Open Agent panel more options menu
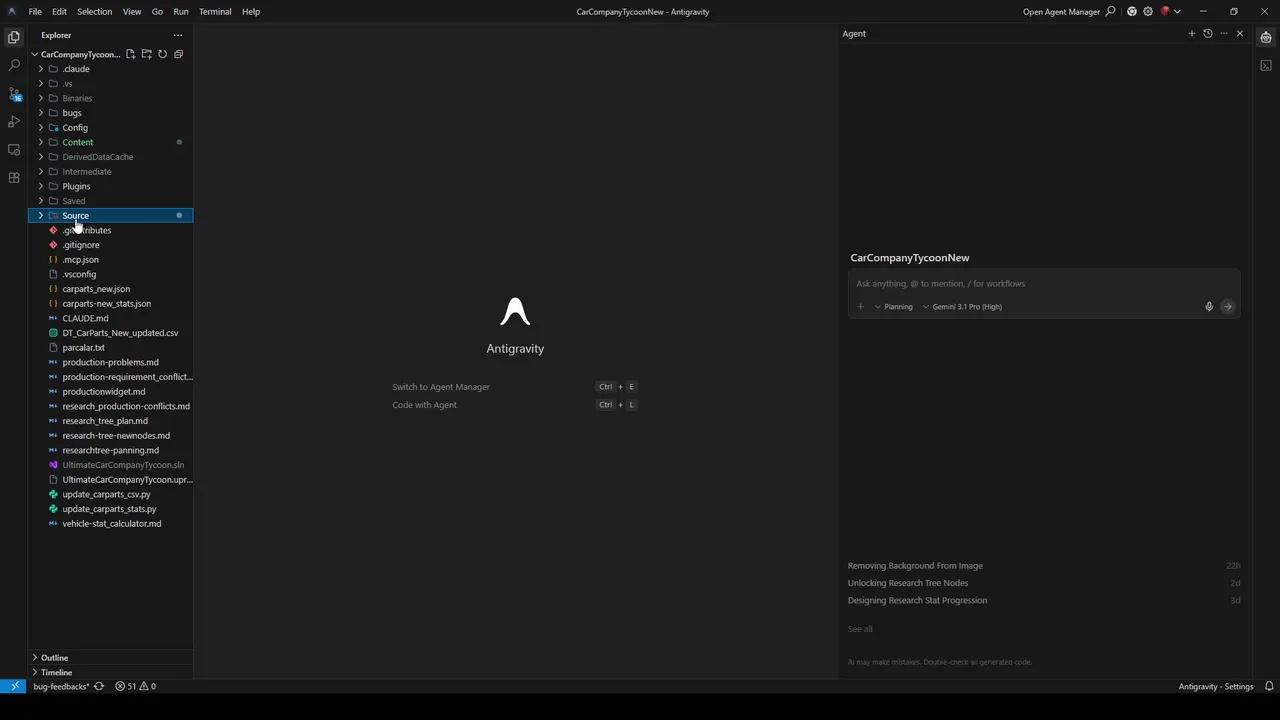Screen dimensions: 1280x720 pyautogui.click(x=1223, y=33)
